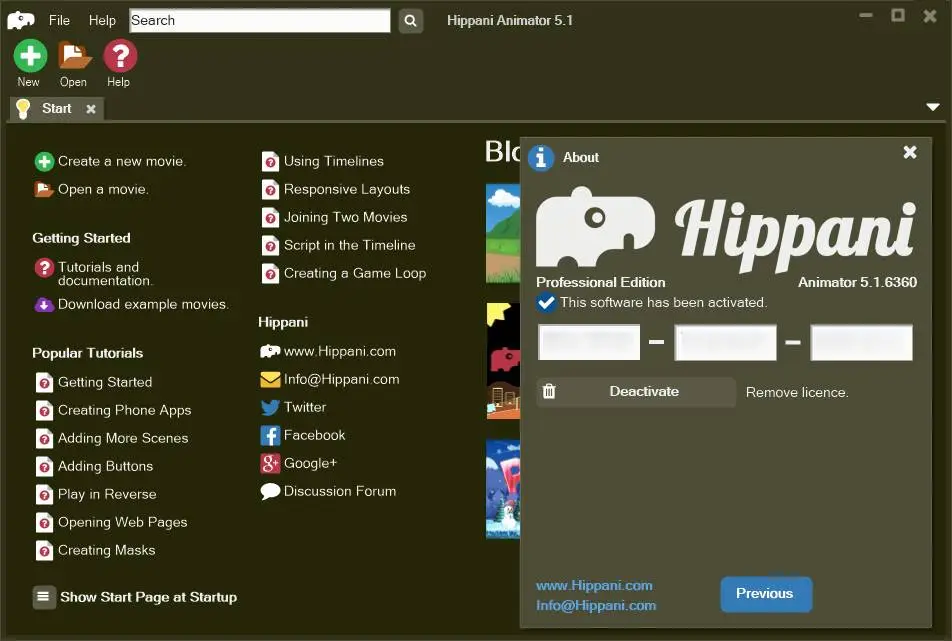
Task: Click the red Help question mark toolbar icon
Action: point(120,56)
